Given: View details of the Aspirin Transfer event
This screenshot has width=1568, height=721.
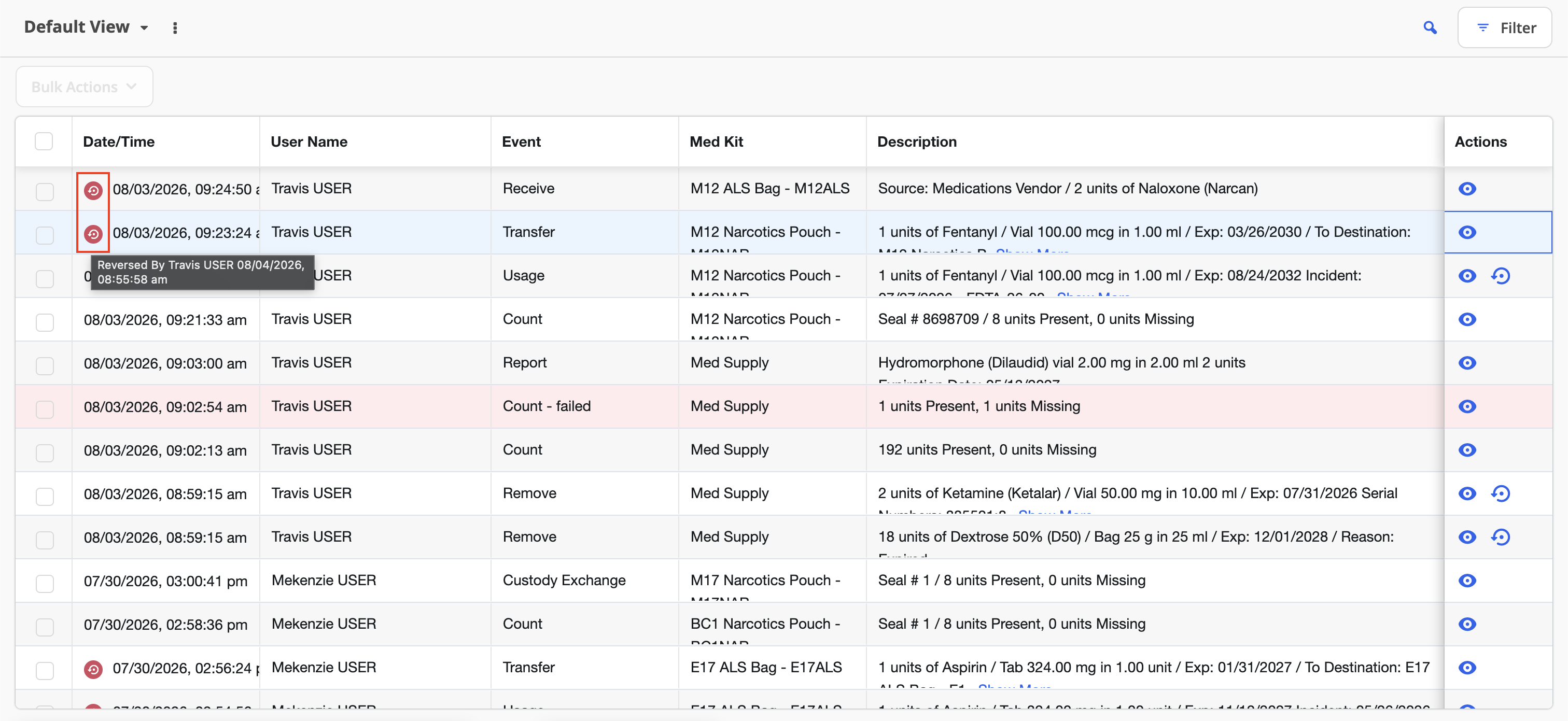Looking at the screenshot, I should (1467, 668).
